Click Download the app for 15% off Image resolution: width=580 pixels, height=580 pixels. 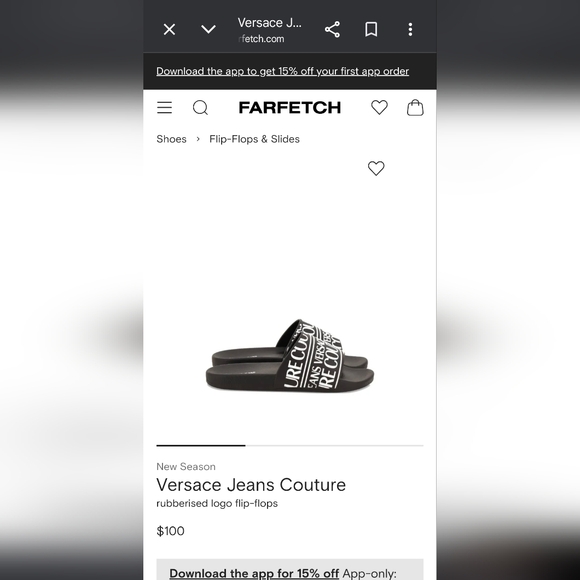coord(254,573)
